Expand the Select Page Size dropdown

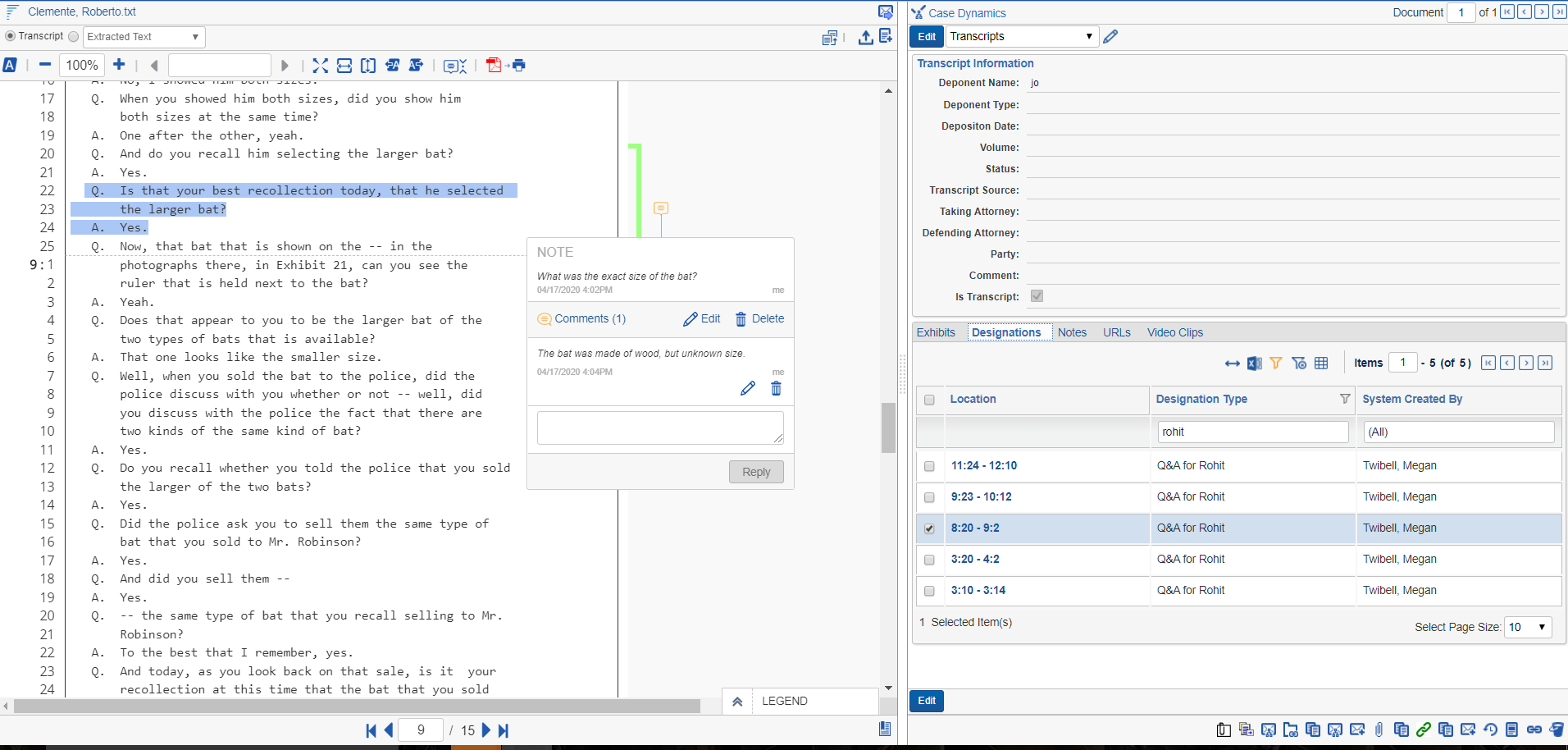(x=1528, y=627)
